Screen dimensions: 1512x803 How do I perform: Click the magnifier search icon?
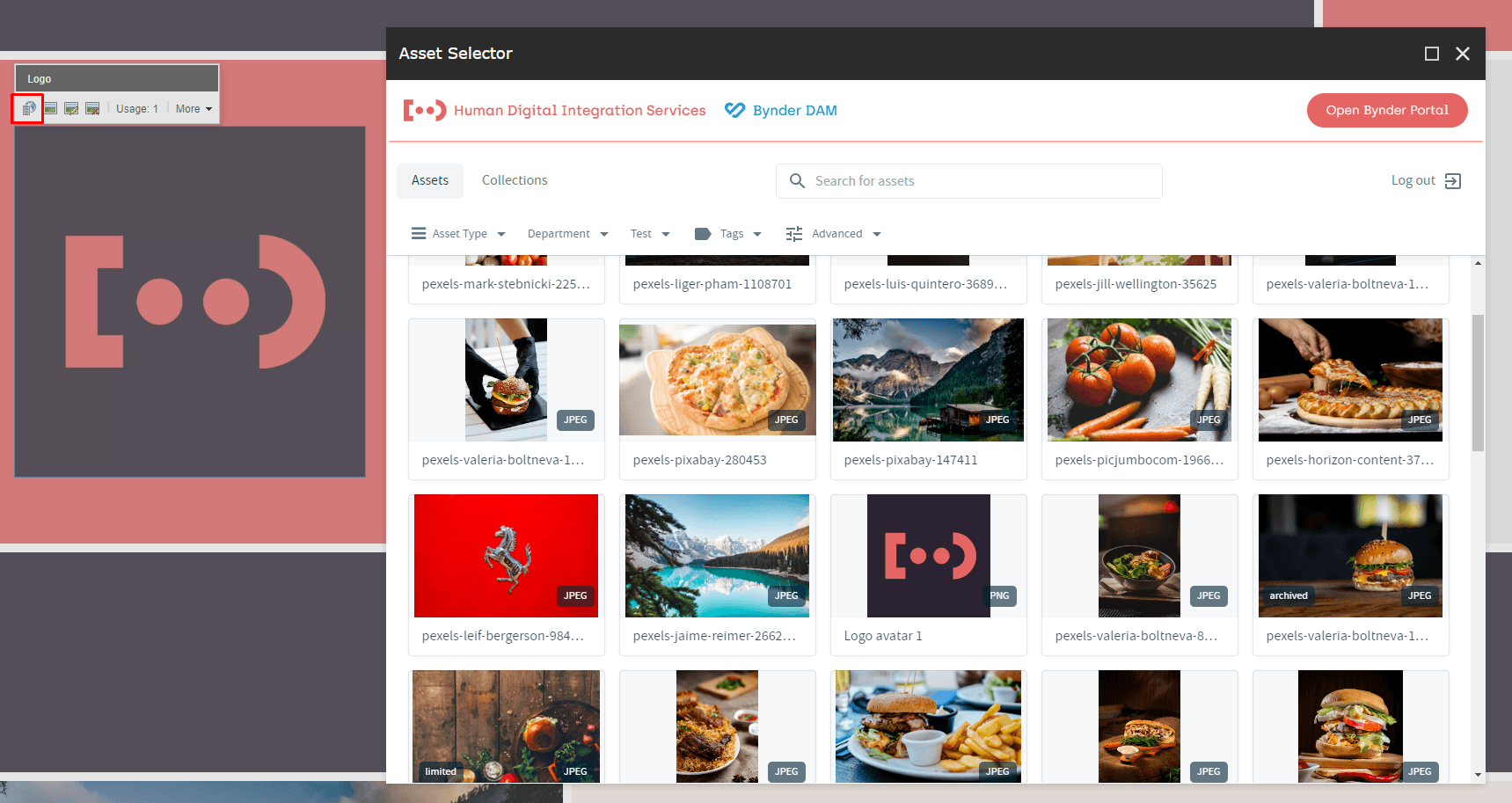click(797, 181)
